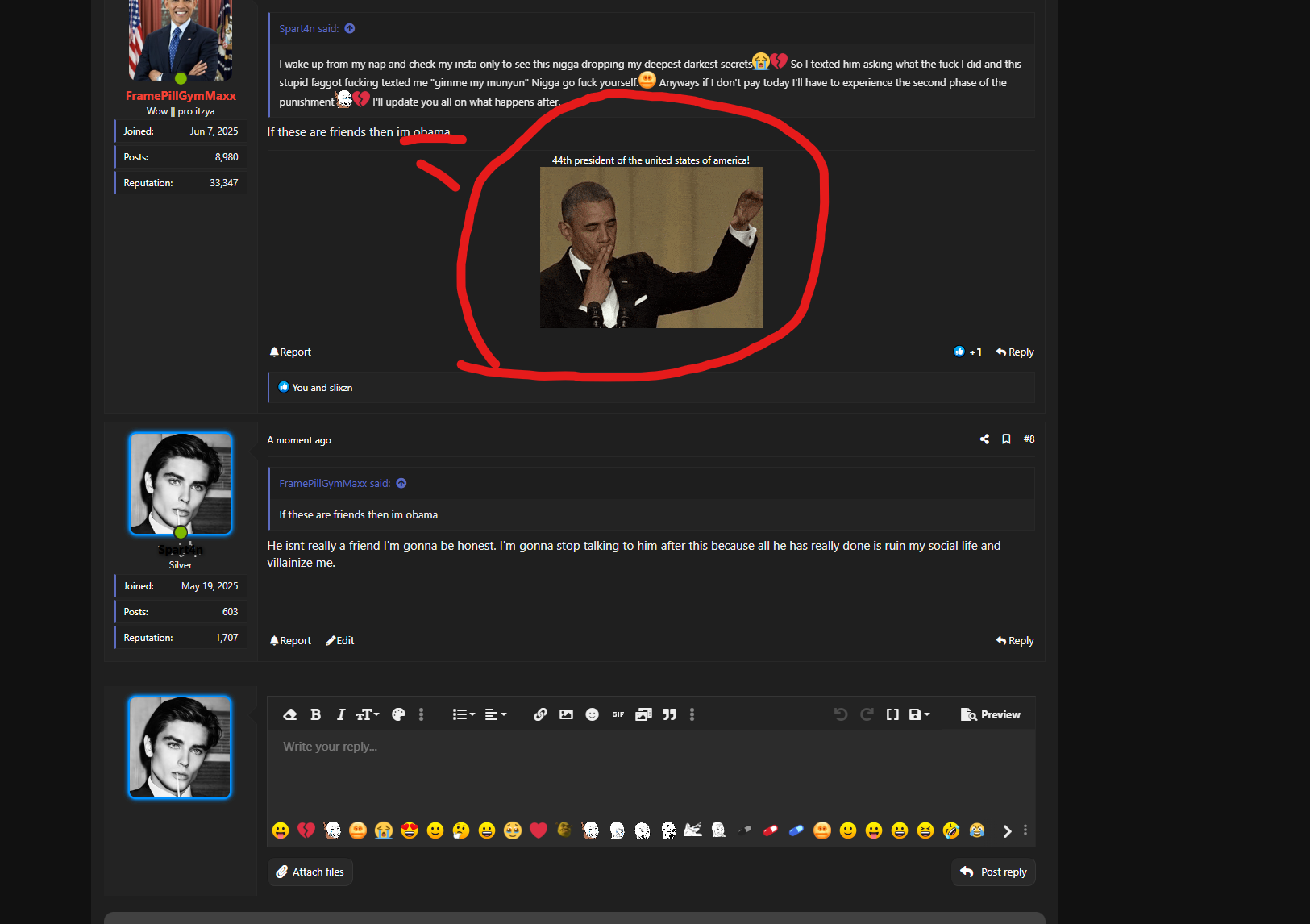This screenshot has height=924, width=1310.
Task: Click the Post reply button
Action: click(x=993, y=872)
